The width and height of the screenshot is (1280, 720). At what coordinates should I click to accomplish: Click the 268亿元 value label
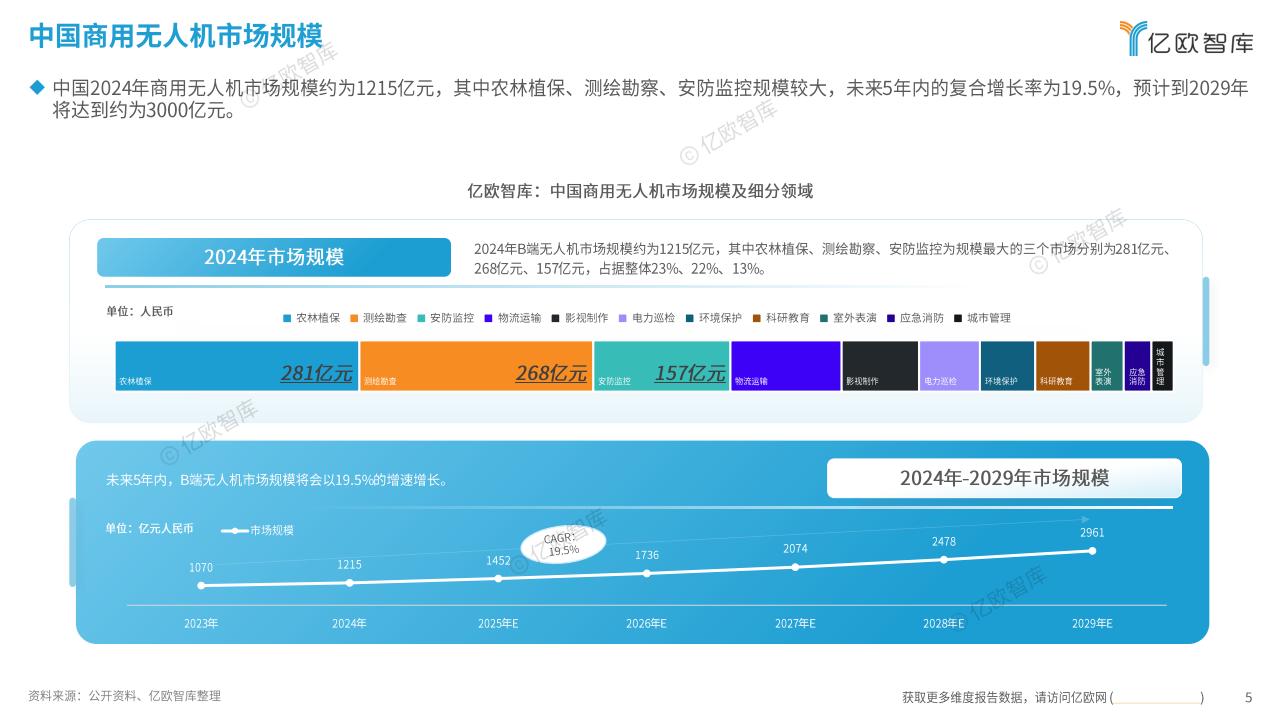(551, 374)
